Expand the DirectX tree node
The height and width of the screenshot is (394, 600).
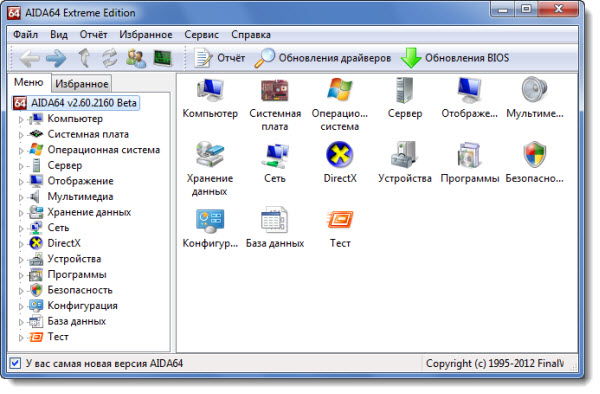pos(21,244)
